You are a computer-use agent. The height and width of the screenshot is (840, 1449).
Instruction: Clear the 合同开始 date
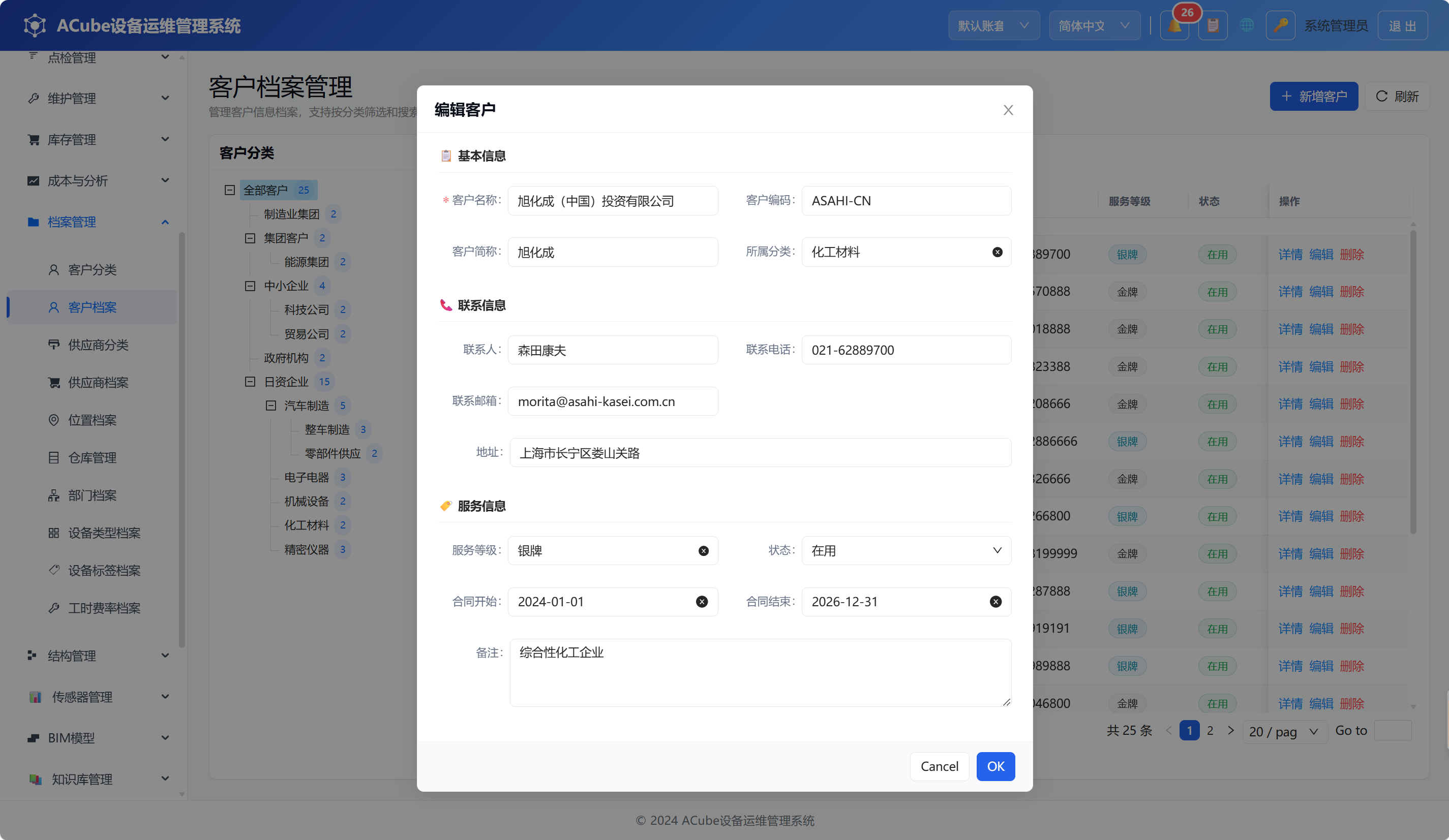click(x=702, y=602)
